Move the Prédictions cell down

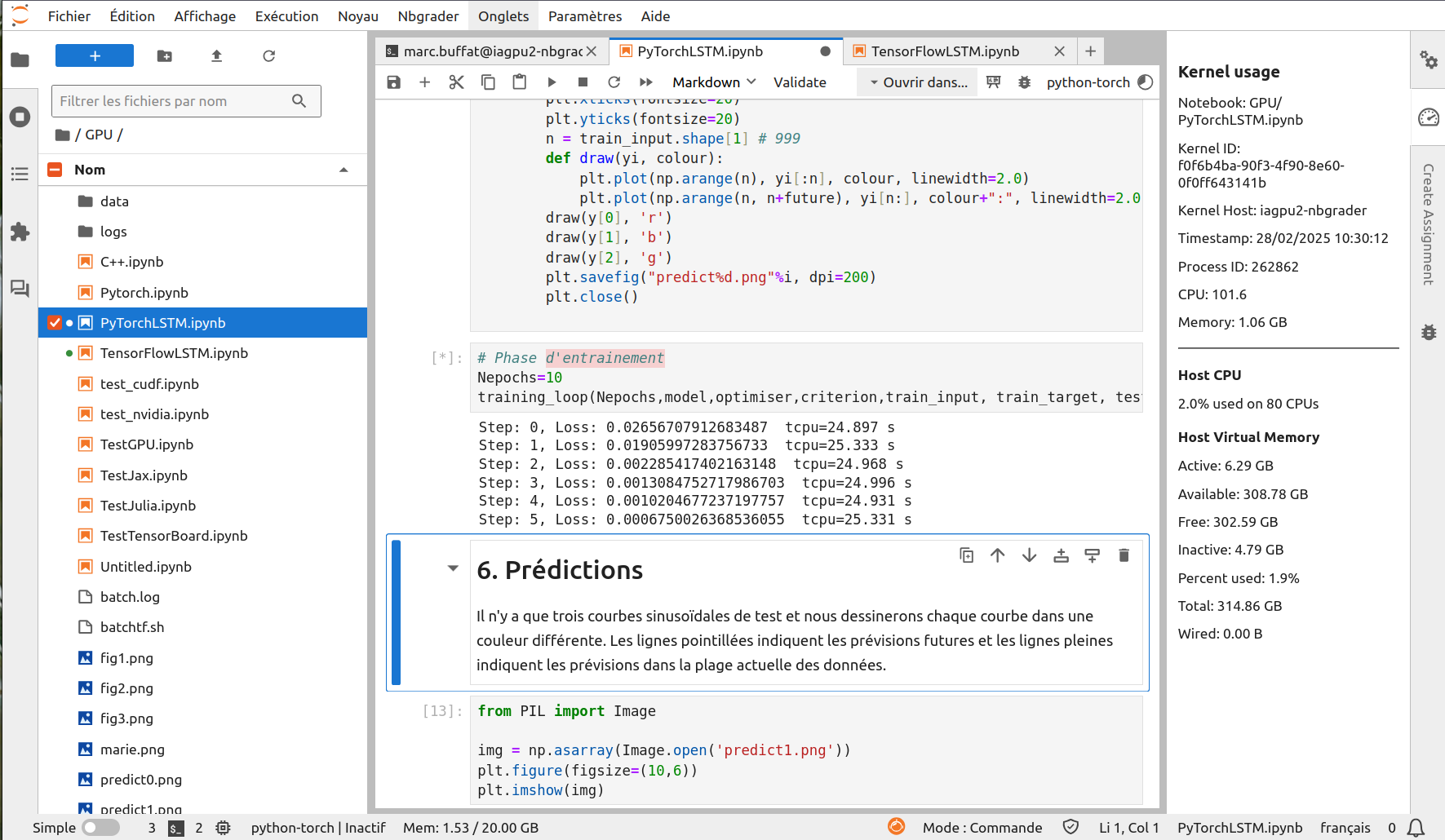point(1029,555)
